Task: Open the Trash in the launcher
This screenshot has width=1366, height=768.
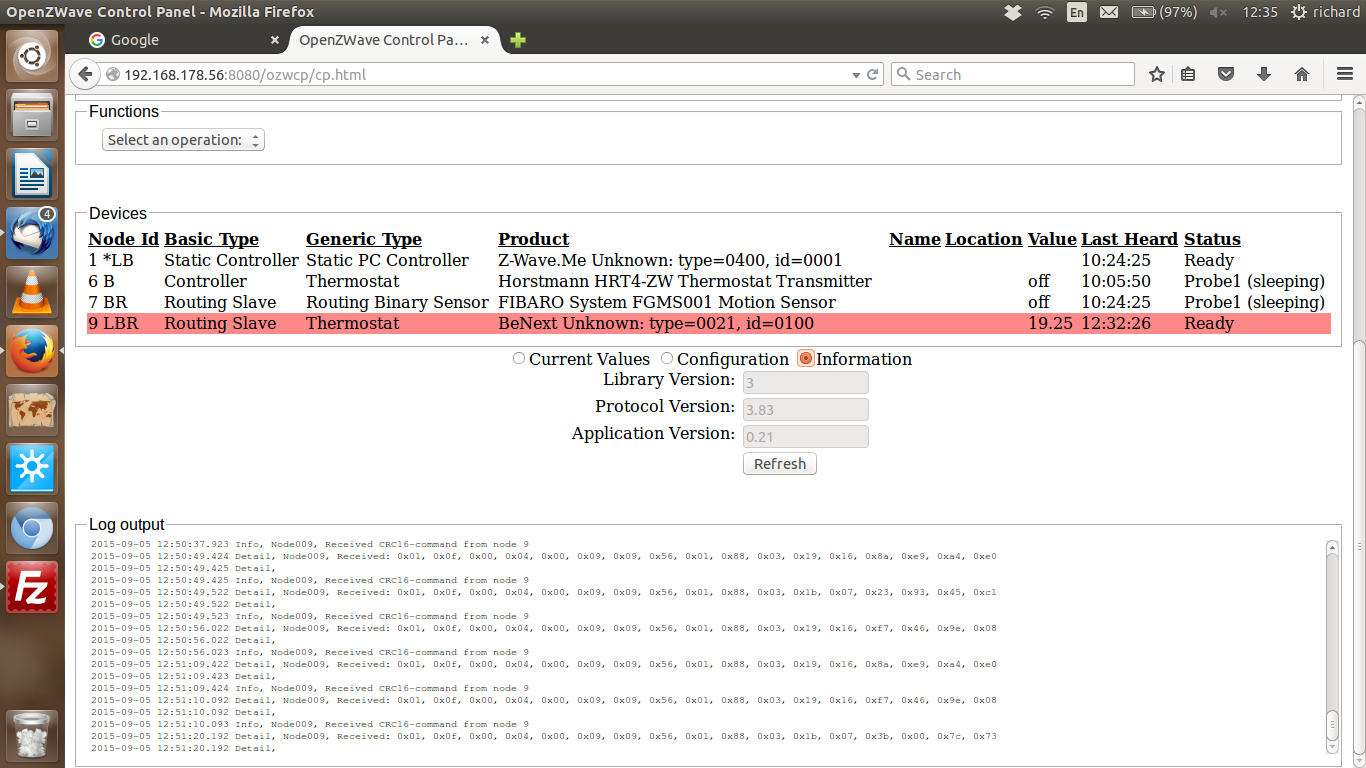Action: pyautogui.click(x=32, y=735)
